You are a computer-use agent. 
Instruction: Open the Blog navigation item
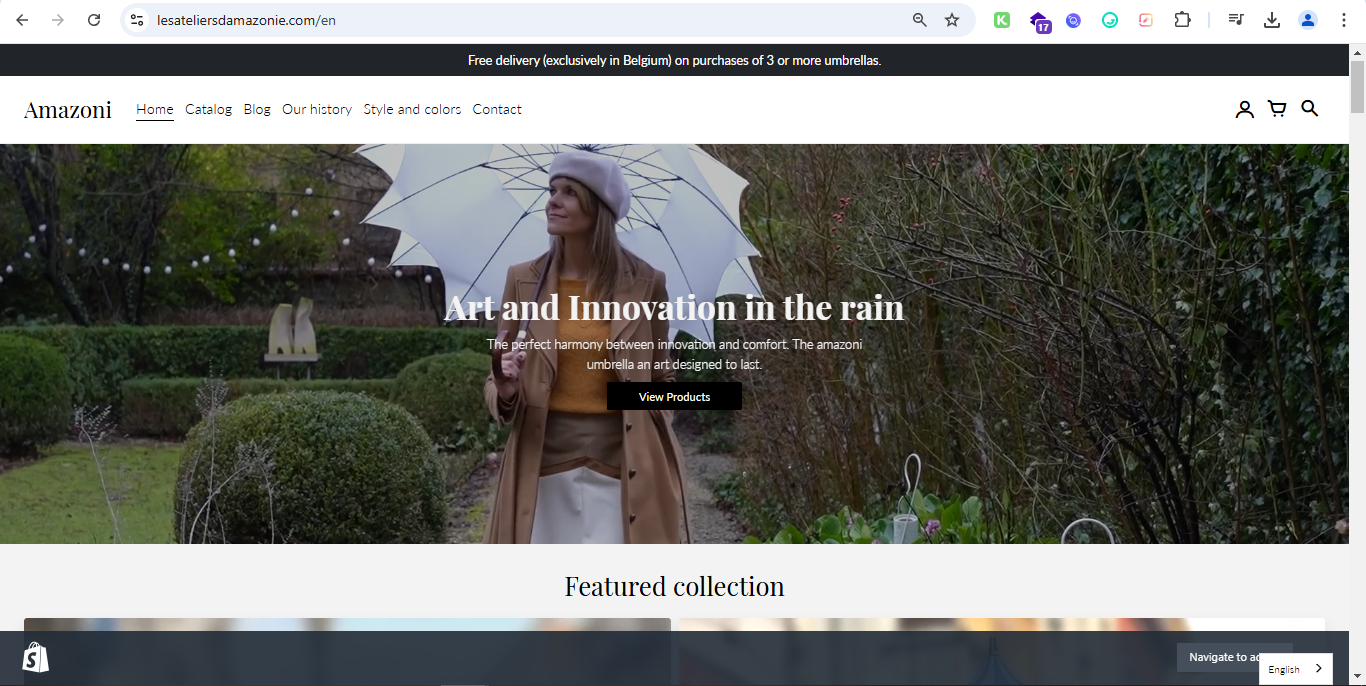(x=257, y=109)
